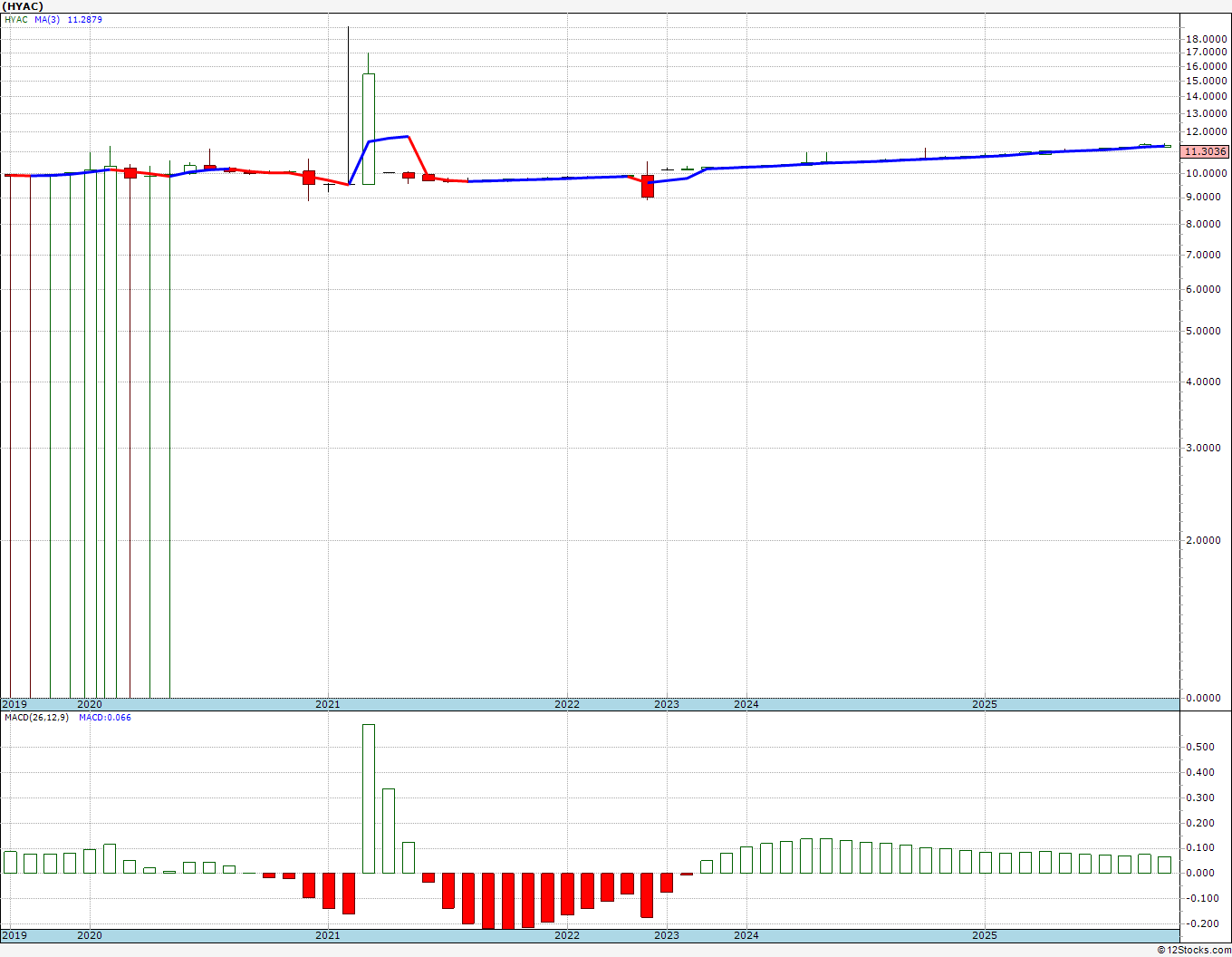Click 2023 on the MACD panel time axis
Image resolution: width=1232 pixels, height=957 pixels.
tap(667, 935)
